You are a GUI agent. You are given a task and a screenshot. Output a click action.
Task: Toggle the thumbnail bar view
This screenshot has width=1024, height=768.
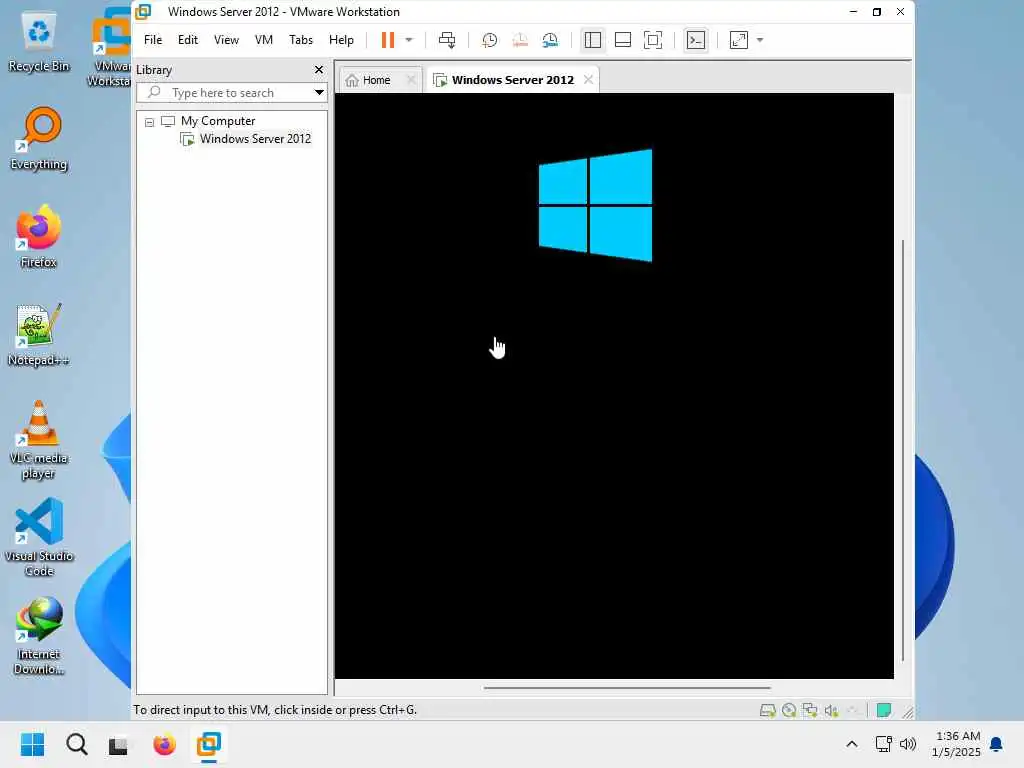[x=623, y=40]
